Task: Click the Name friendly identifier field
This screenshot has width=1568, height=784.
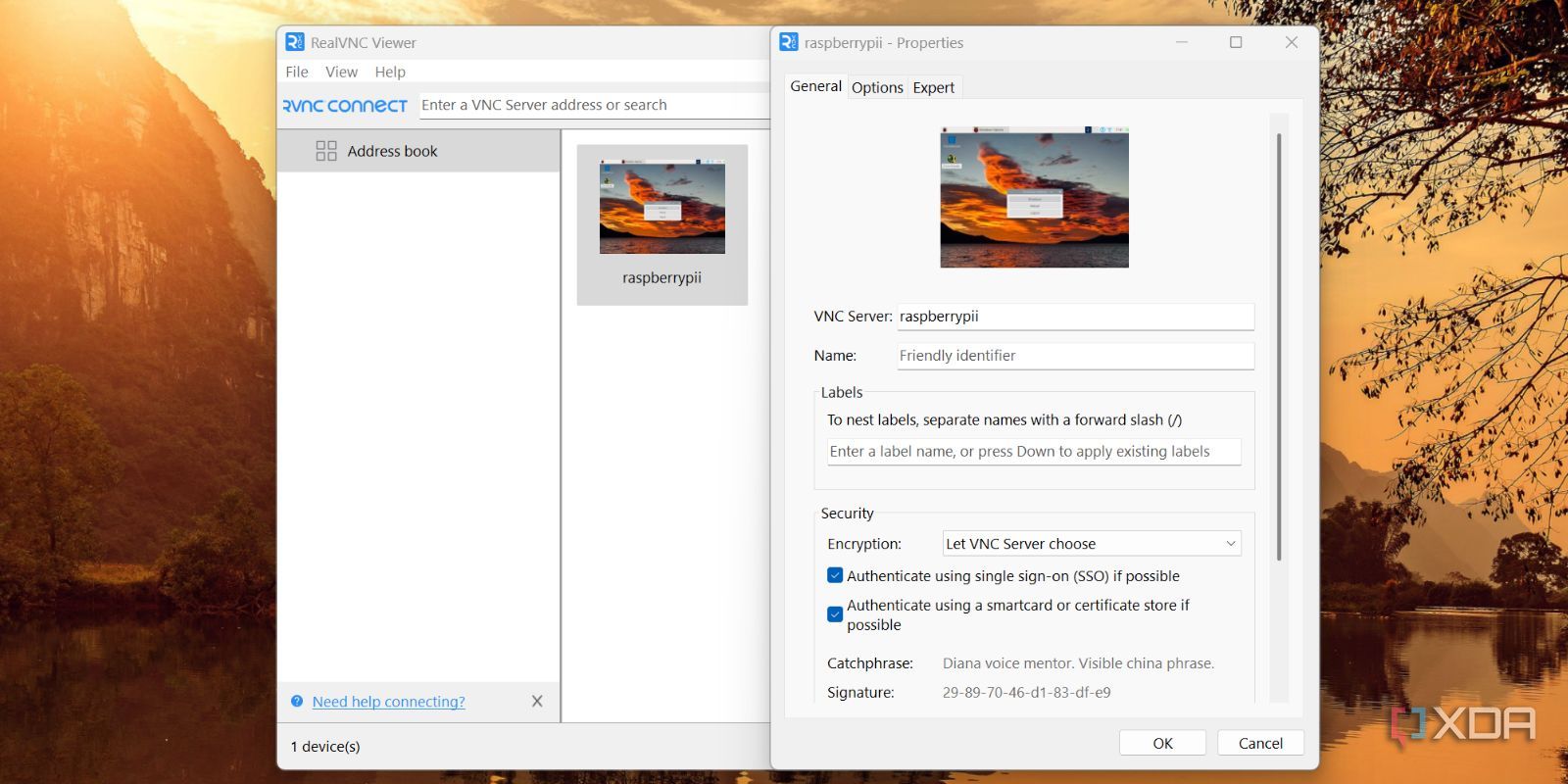Action: coord(1075,356)
